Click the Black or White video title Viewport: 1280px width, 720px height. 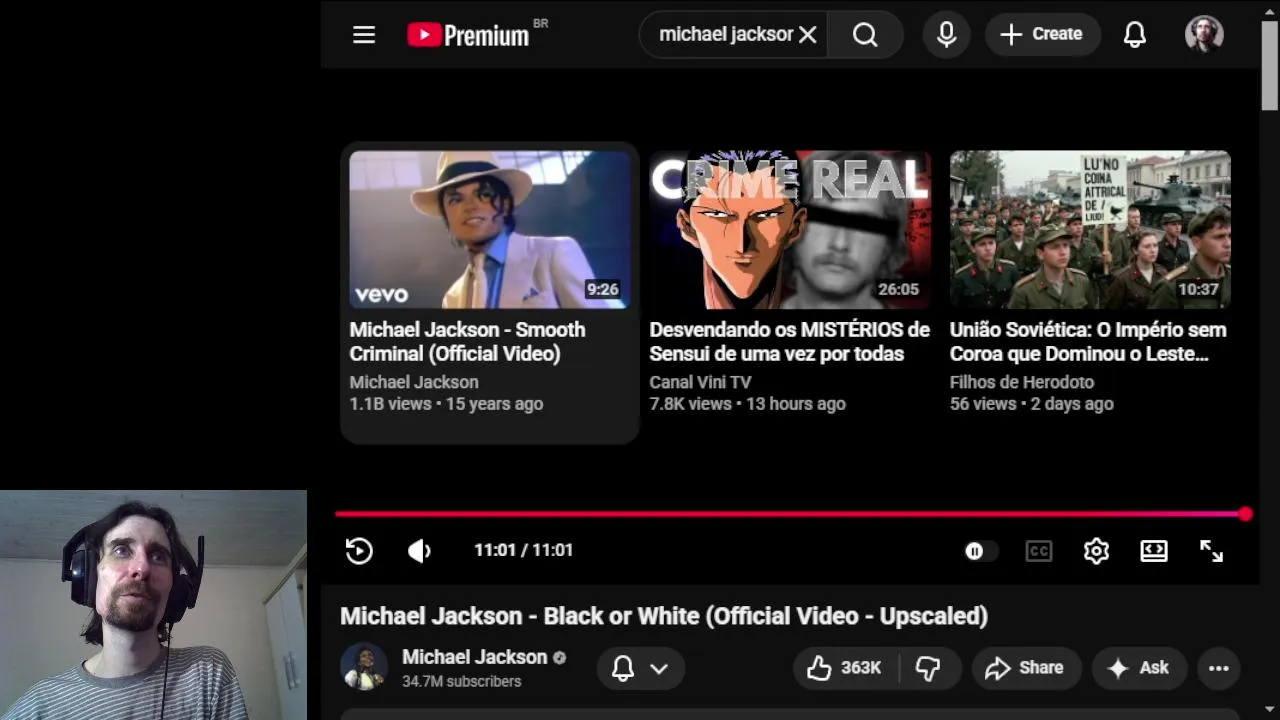click(664, 616)
